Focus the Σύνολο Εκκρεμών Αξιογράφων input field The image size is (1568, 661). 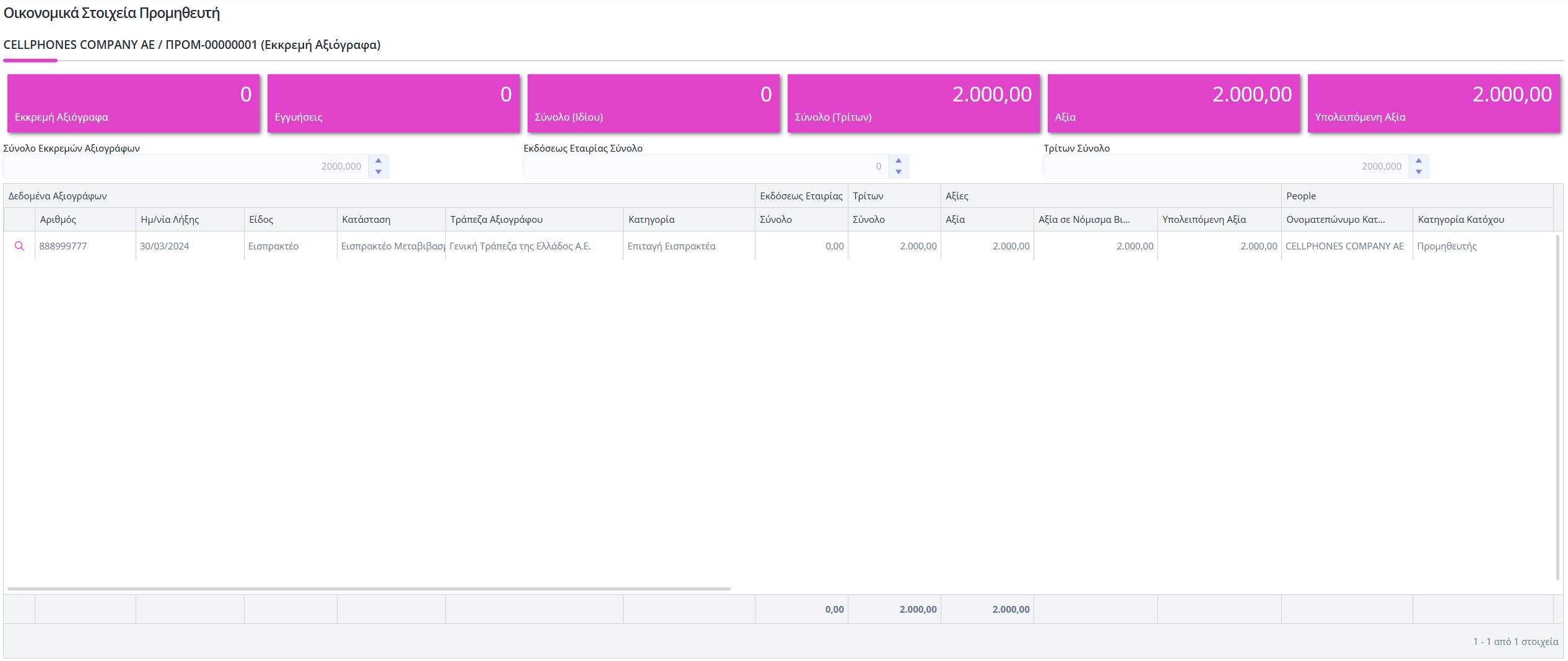(x=186, y=166)
